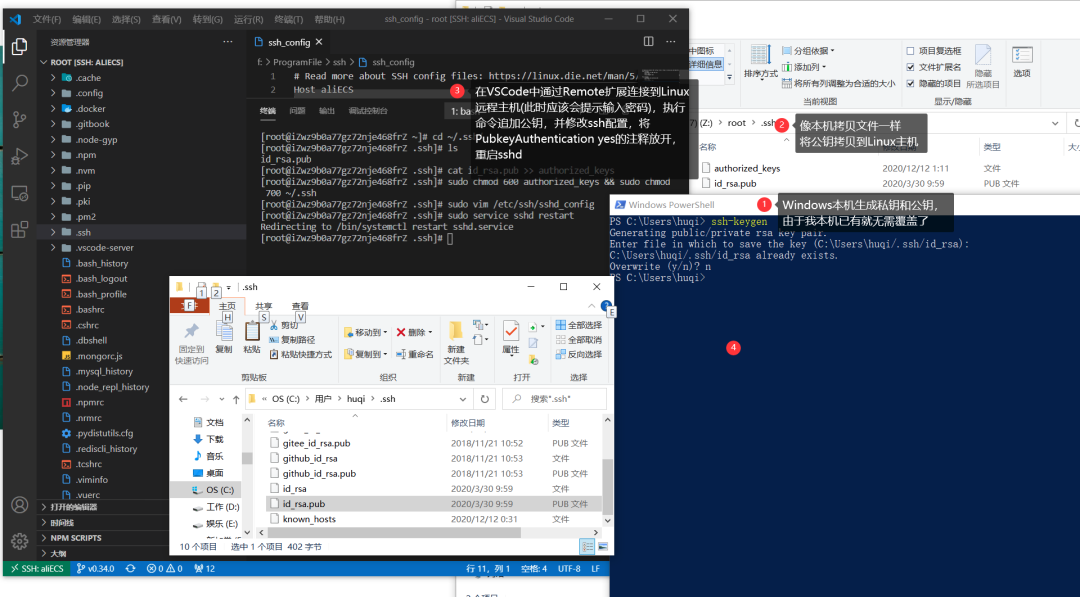Screen dimensions: 1080x597
Task: Expand the .ssh folder in VS Code tree
Action: click(x=53, y=232)
